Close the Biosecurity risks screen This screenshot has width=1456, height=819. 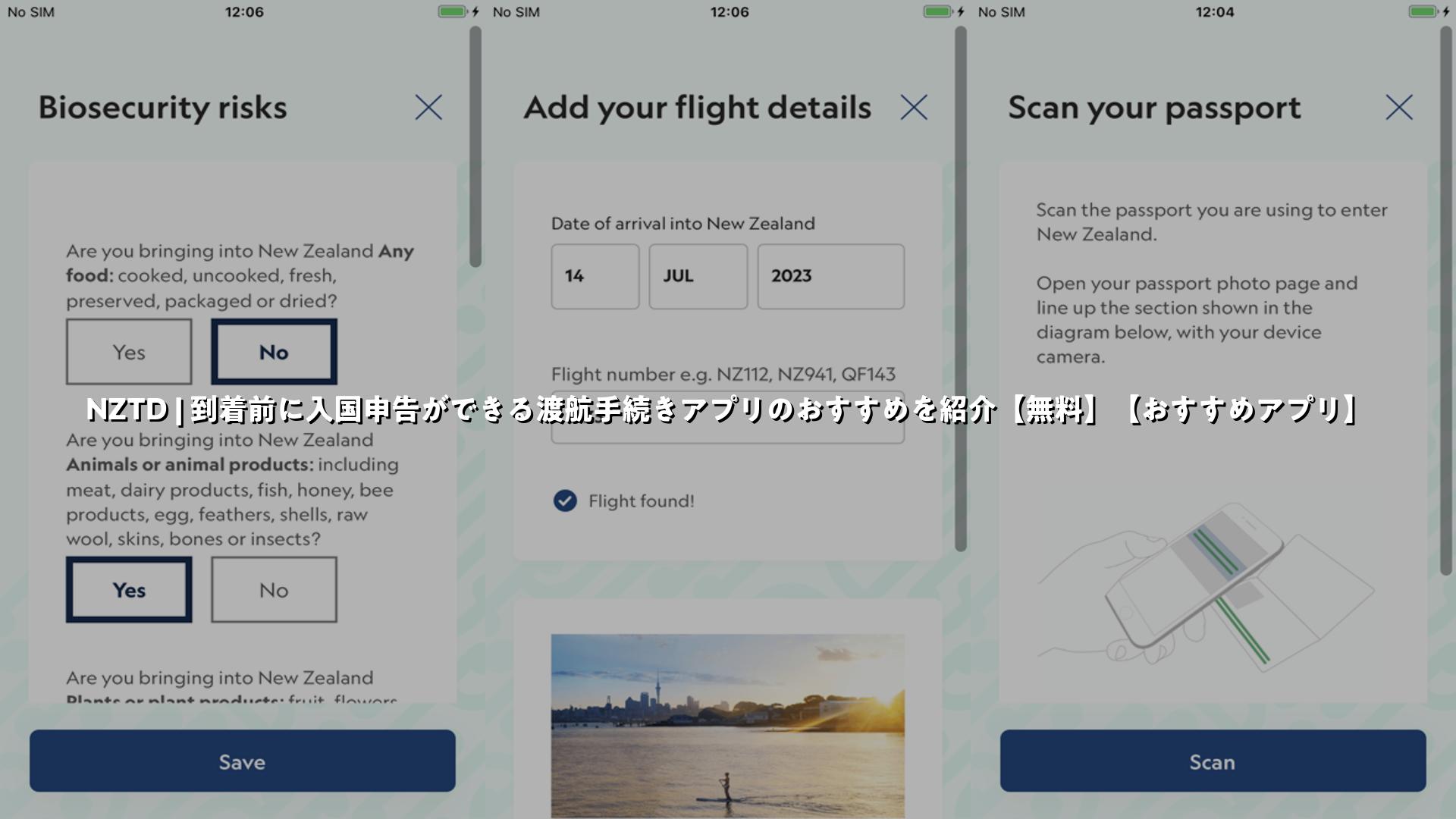point(428,108)
